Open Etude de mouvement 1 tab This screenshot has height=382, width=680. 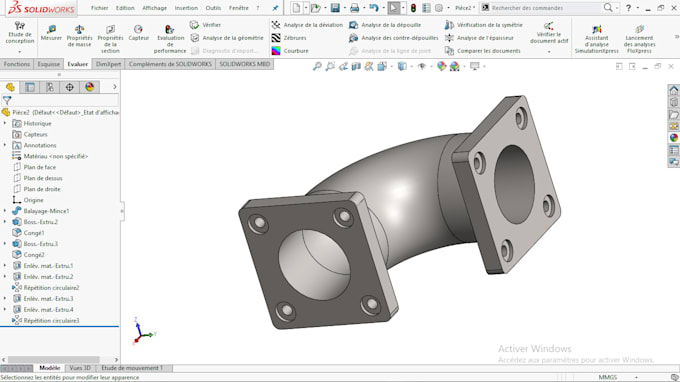pos(132,368)
